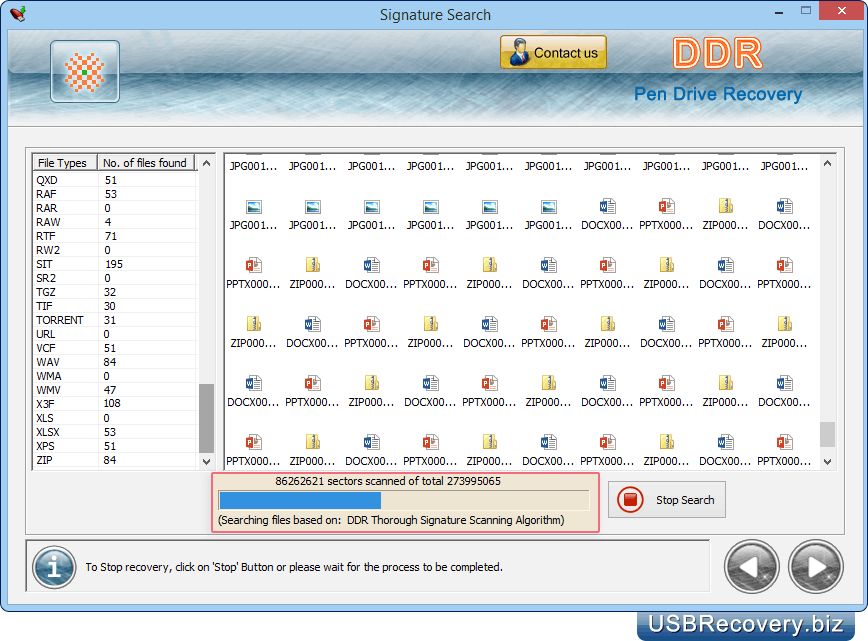
Task: Click the blue sector scan progress bar
Action: tap(404, 500)
